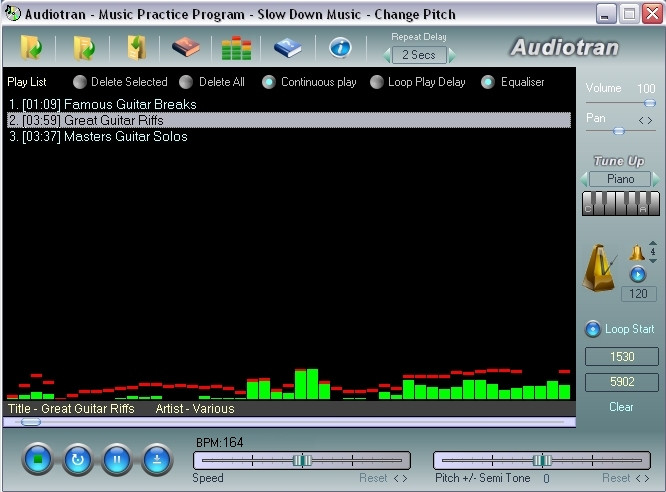Click the metronome icon
This screenshot has height=492, width=666.
pyautogui.click(x=599, y=268)
